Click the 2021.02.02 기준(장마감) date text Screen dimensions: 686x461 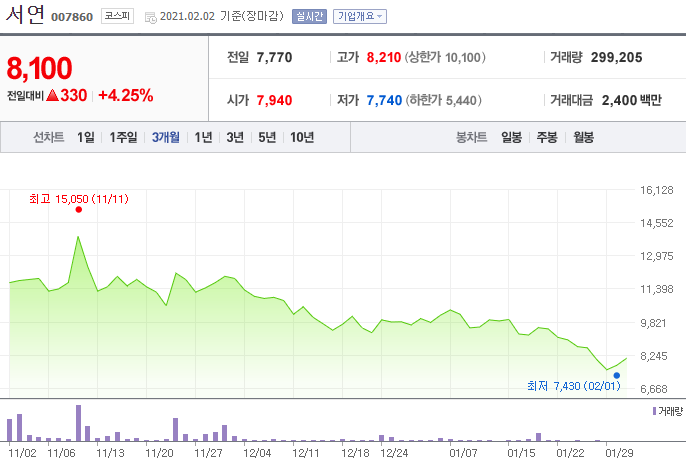[222, 16]
